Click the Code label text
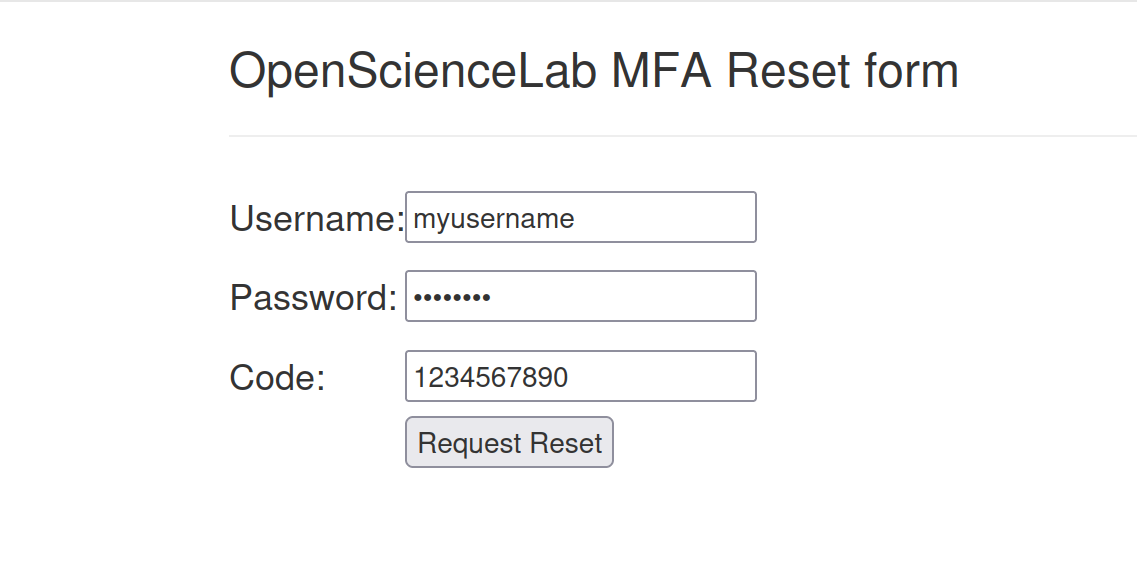Viewport: 1137px width, 574px height. click(x=277, y=377)
